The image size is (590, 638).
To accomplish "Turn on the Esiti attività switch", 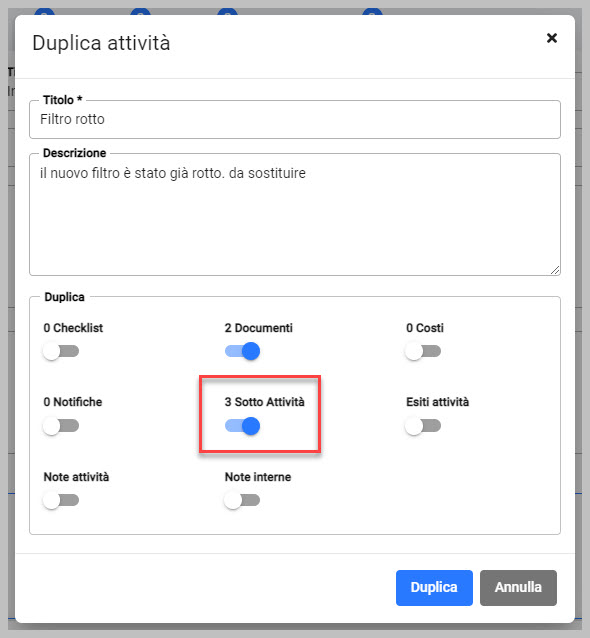I will pos(423,426).
